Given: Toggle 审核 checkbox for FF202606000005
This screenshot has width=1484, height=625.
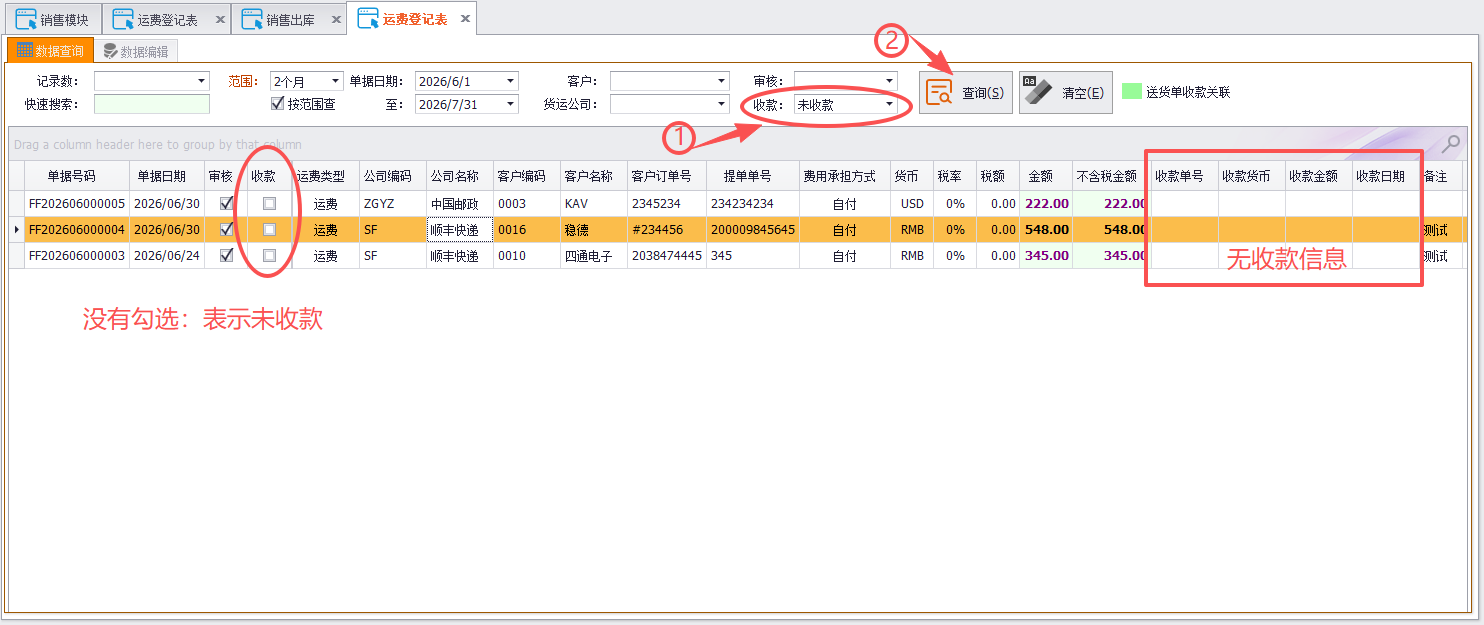Looking at the screenshot, I should coord(226,203).
